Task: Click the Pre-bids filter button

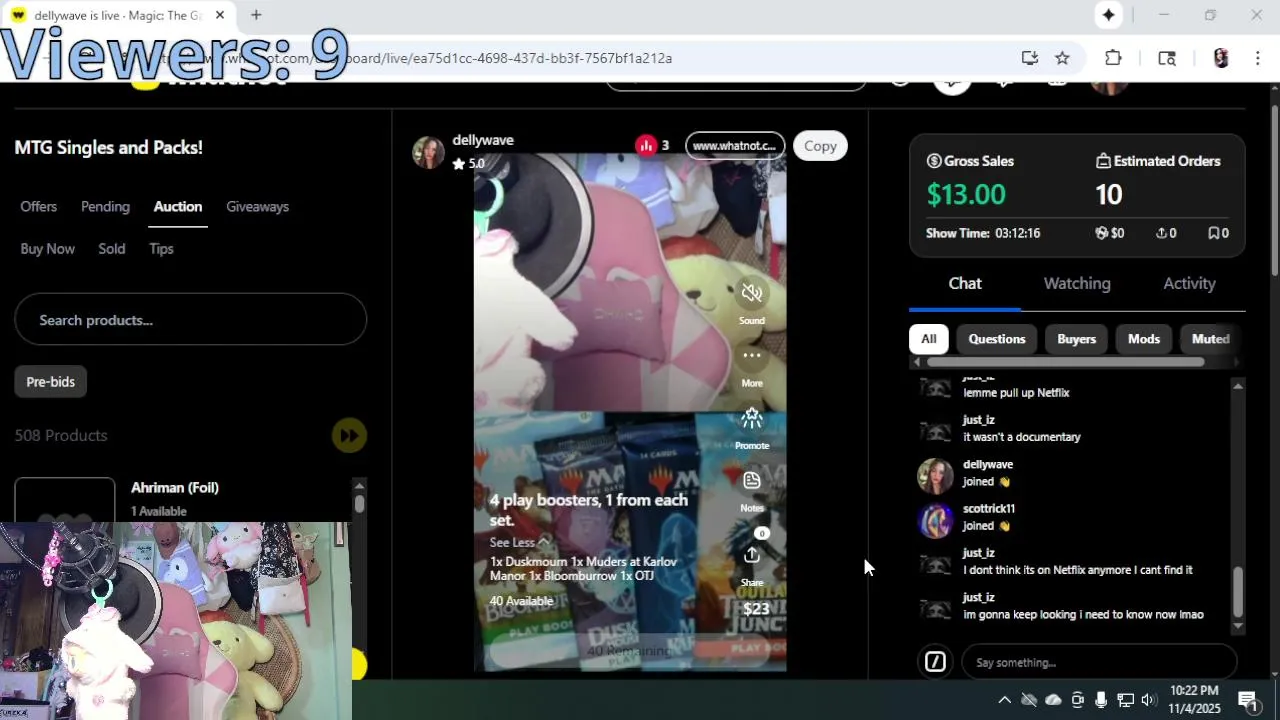Action: click(50, 381)
